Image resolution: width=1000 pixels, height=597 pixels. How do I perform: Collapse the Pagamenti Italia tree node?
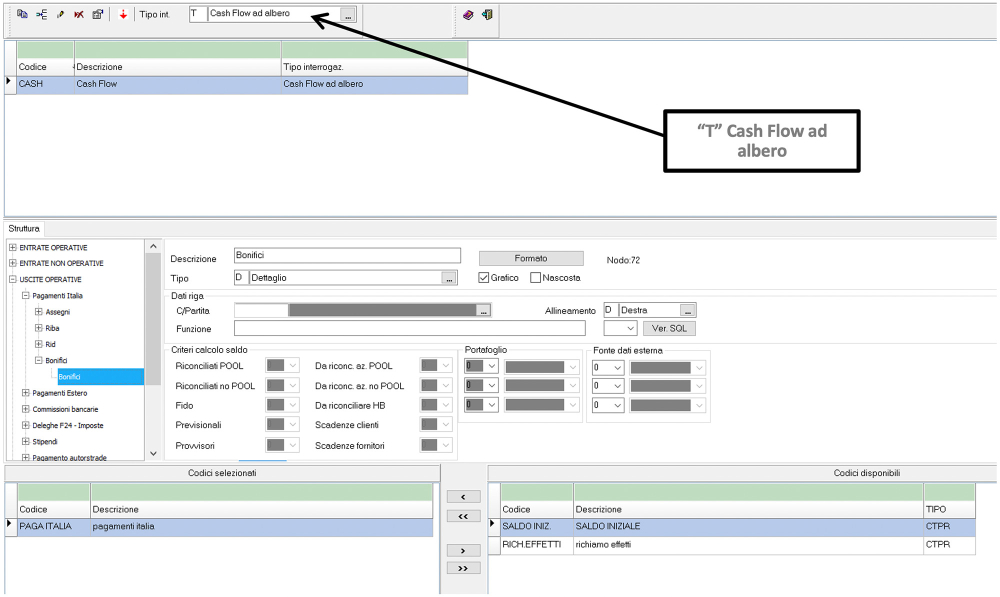24,295
